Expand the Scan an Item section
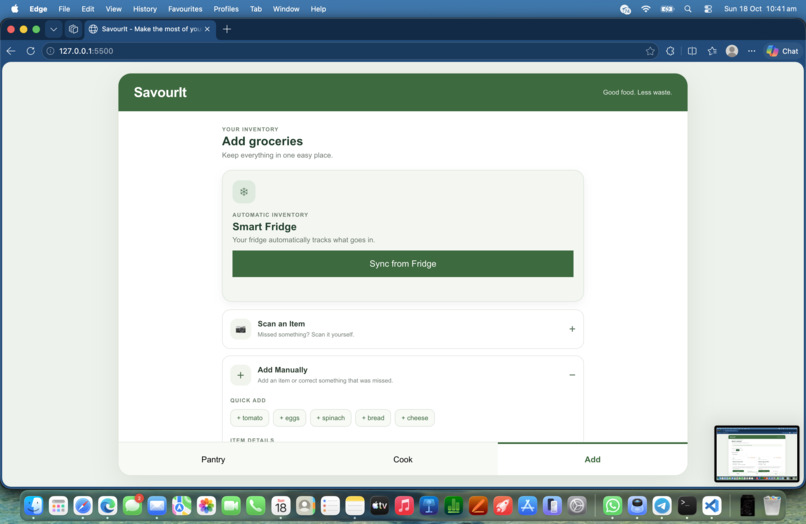The width and height of the screenshot is (806, 524). click(x=572, y=329)
